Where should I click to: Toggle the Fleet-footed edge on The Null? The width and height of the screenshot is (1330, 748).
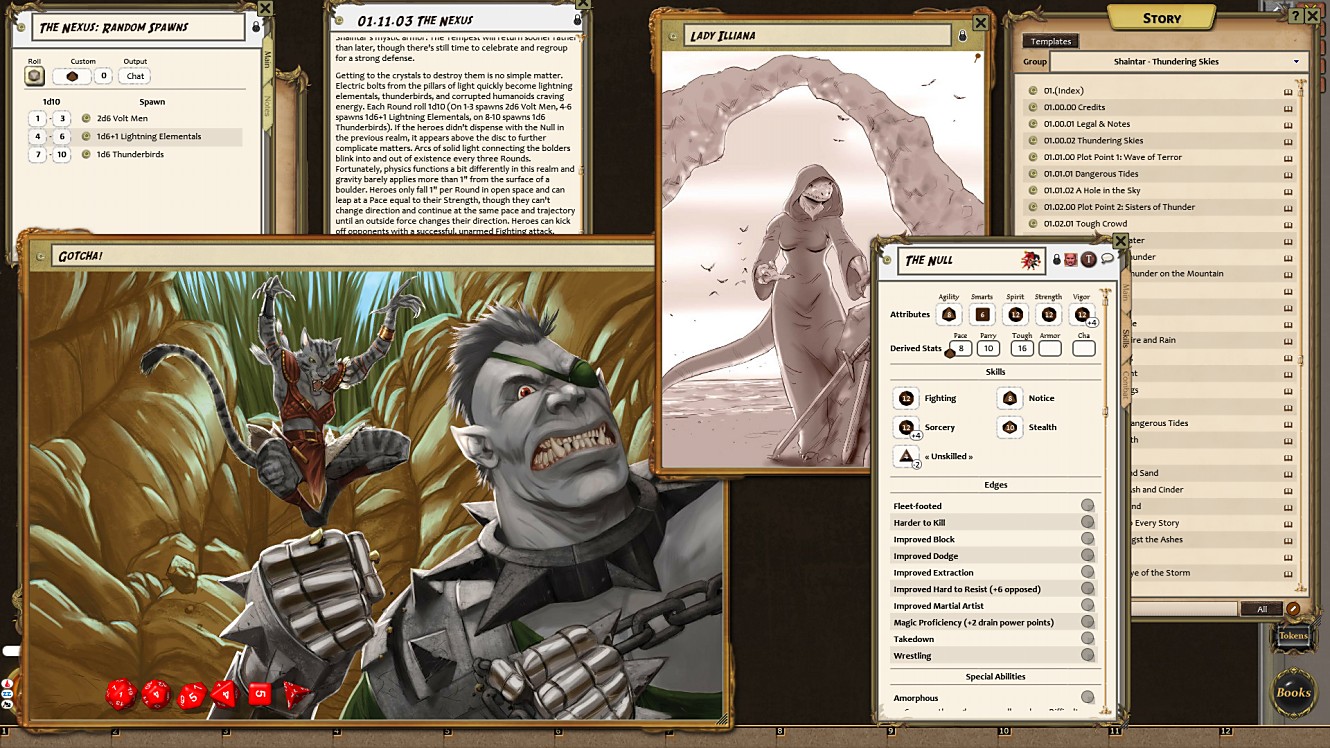pyautogui.click(x=1087, y=504)
